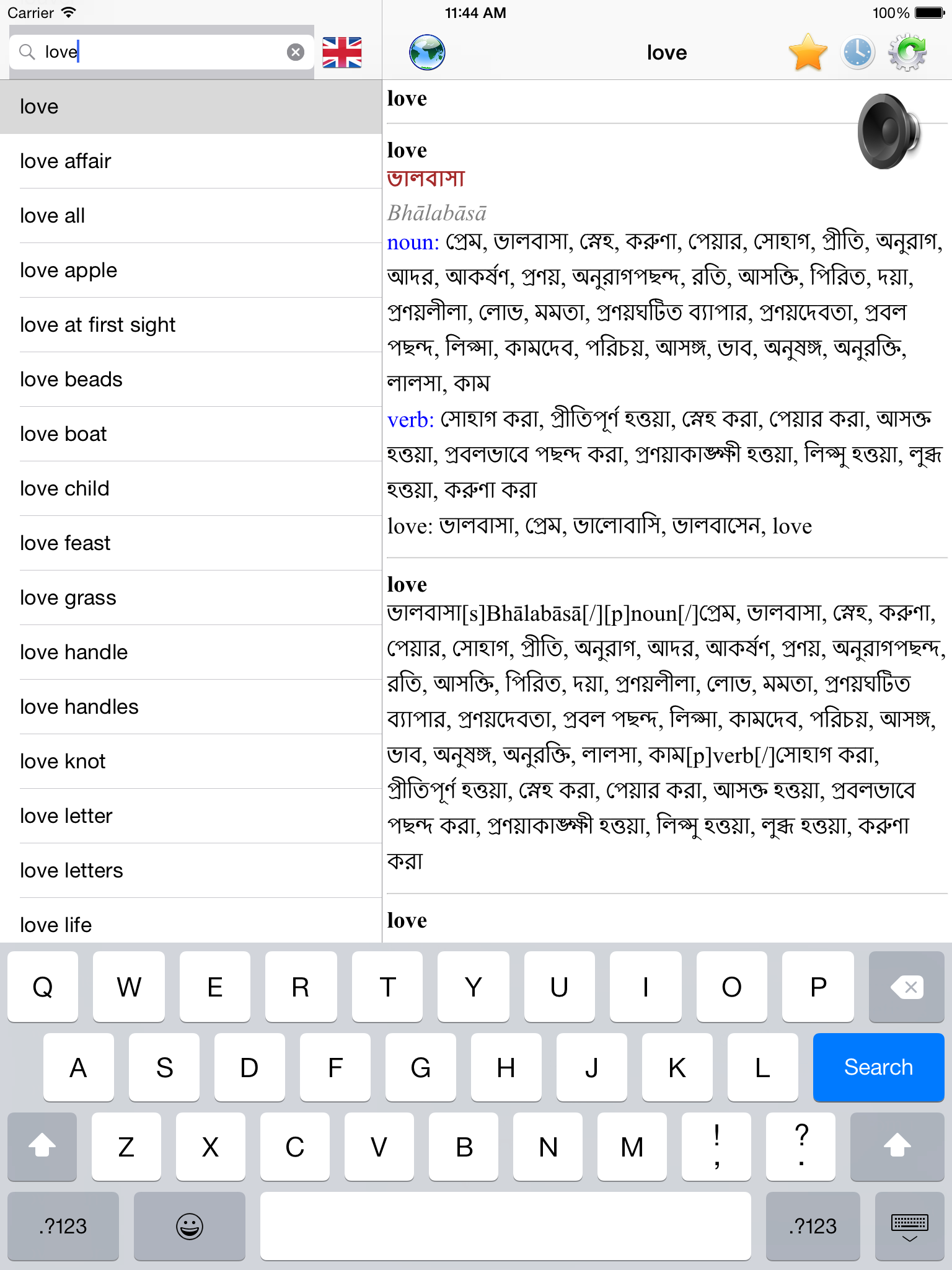Image resolution: width=952 pixels, height=1270 pixels.
Task: Add word to favorites with star icon
Action: tap(808, 53)
